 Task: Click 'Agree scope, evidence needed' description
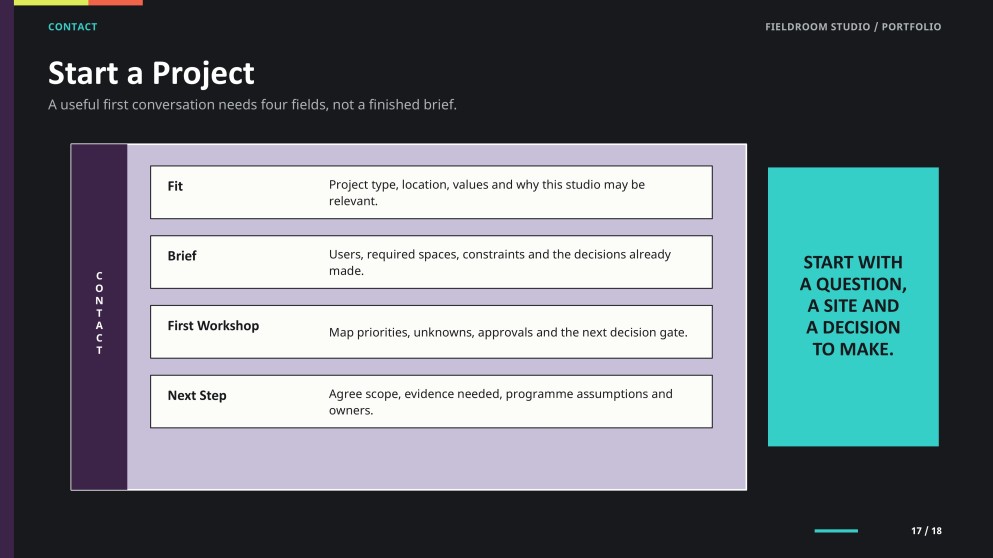500,402
